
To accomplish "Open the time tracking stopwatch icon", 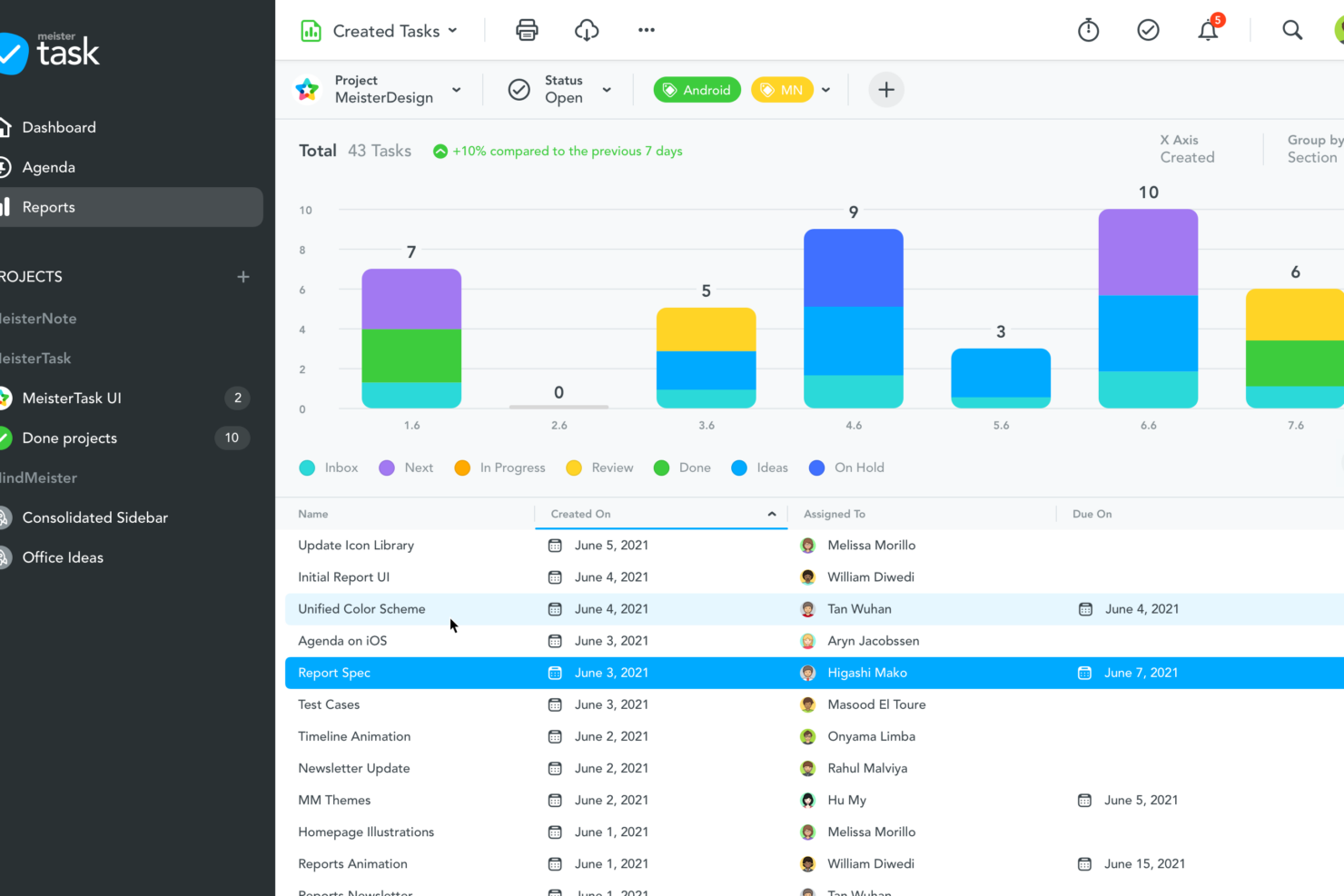I will 1088,31.
